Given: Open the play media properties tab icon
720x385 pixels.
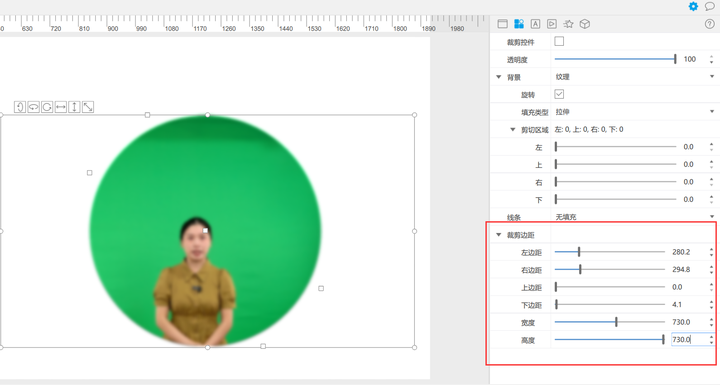Looking at the screenshot, I should [552, 24].
